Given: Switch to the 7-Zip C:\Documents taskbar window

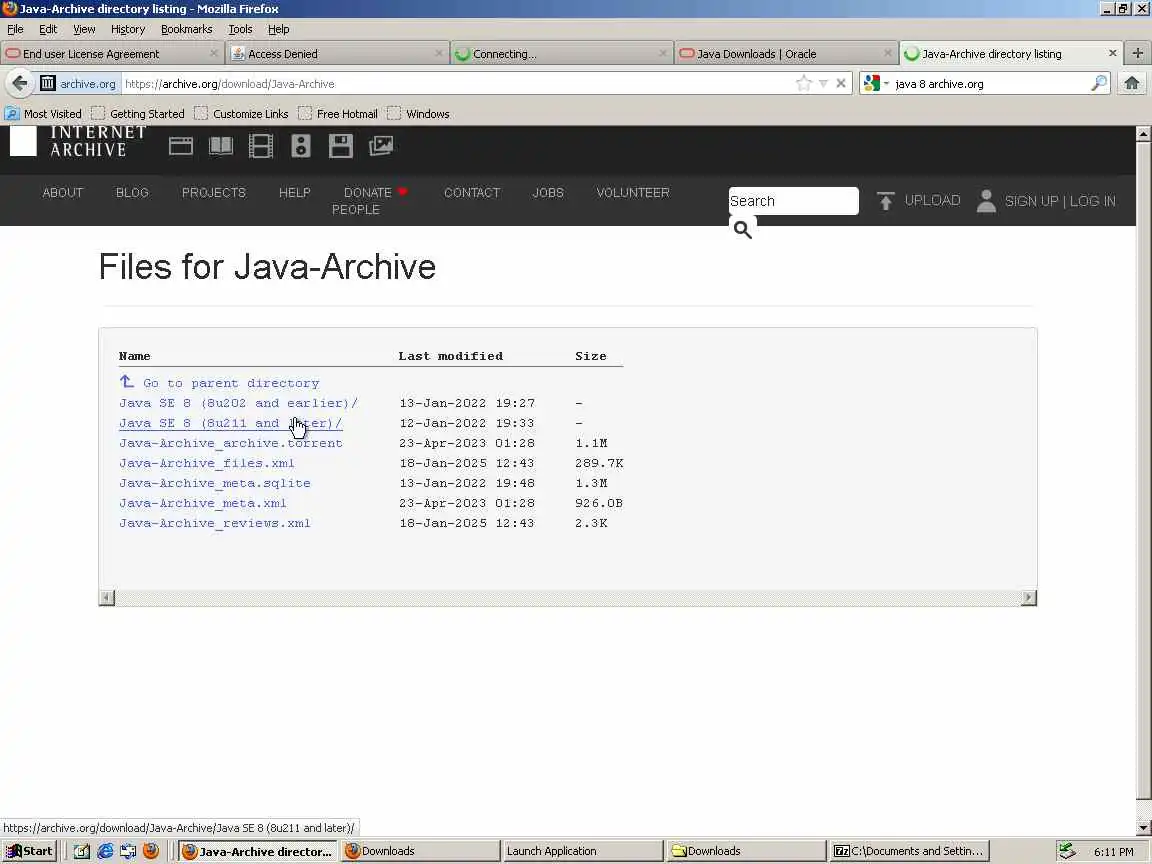Looking at the screenshot, I should coord(910,851).
